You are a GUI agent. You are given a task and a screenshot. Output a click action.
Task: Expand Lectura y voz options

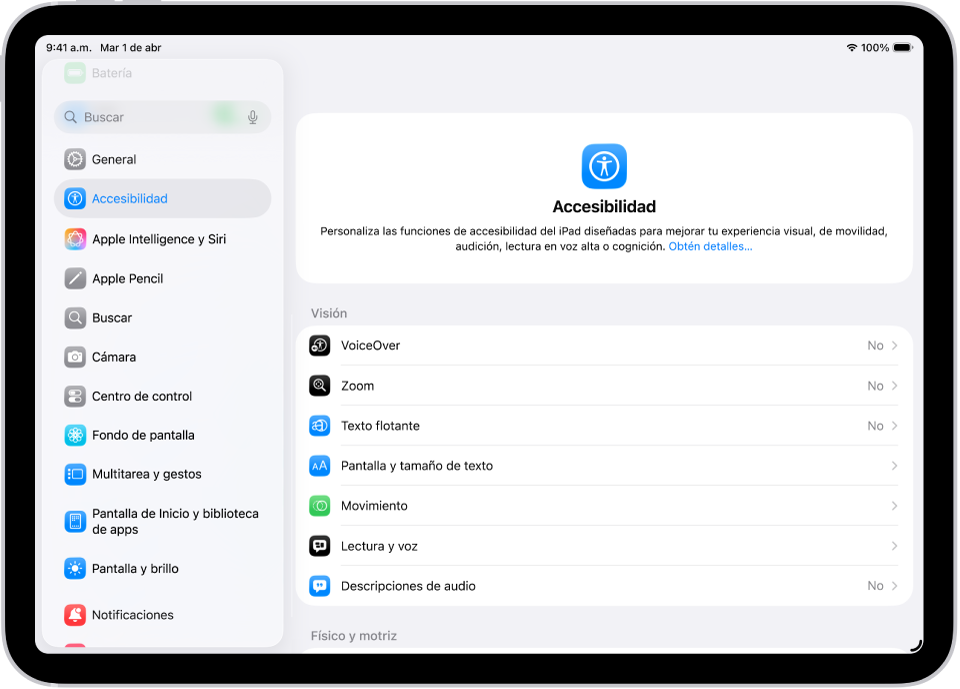[x=893, y=545]
